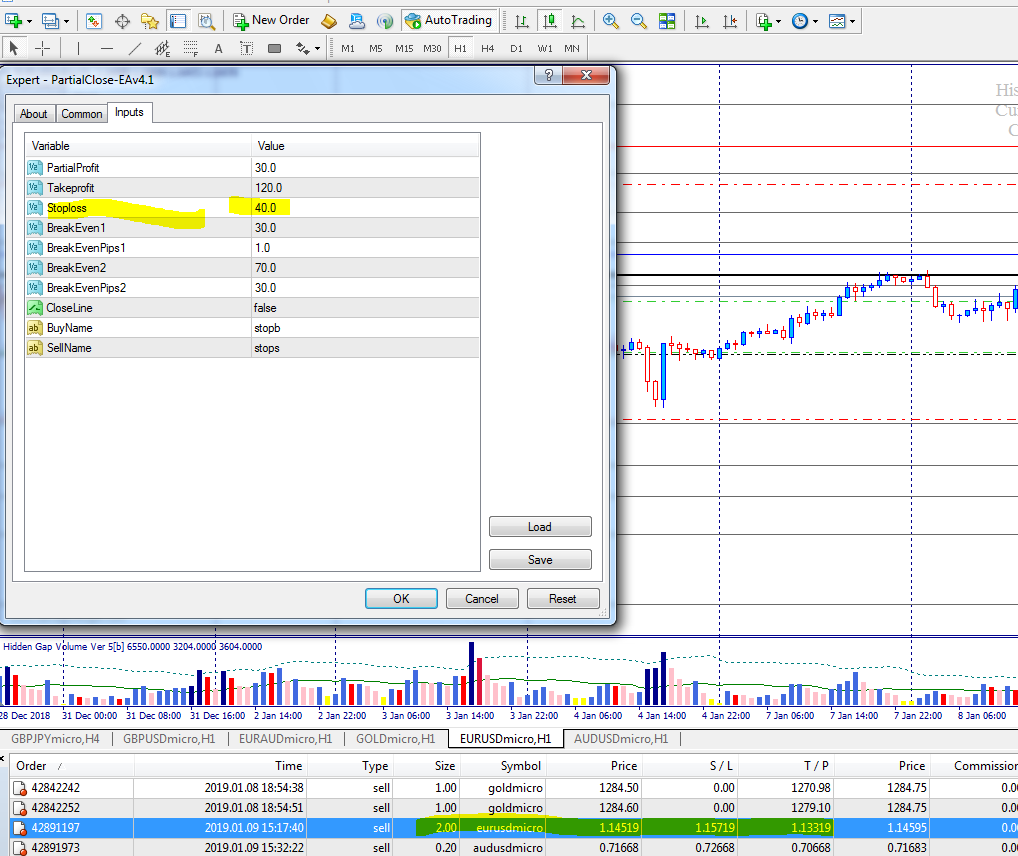Switch chart to line chart mode
This screenshot has height=856, width=1018.
[x=577, y=20]
